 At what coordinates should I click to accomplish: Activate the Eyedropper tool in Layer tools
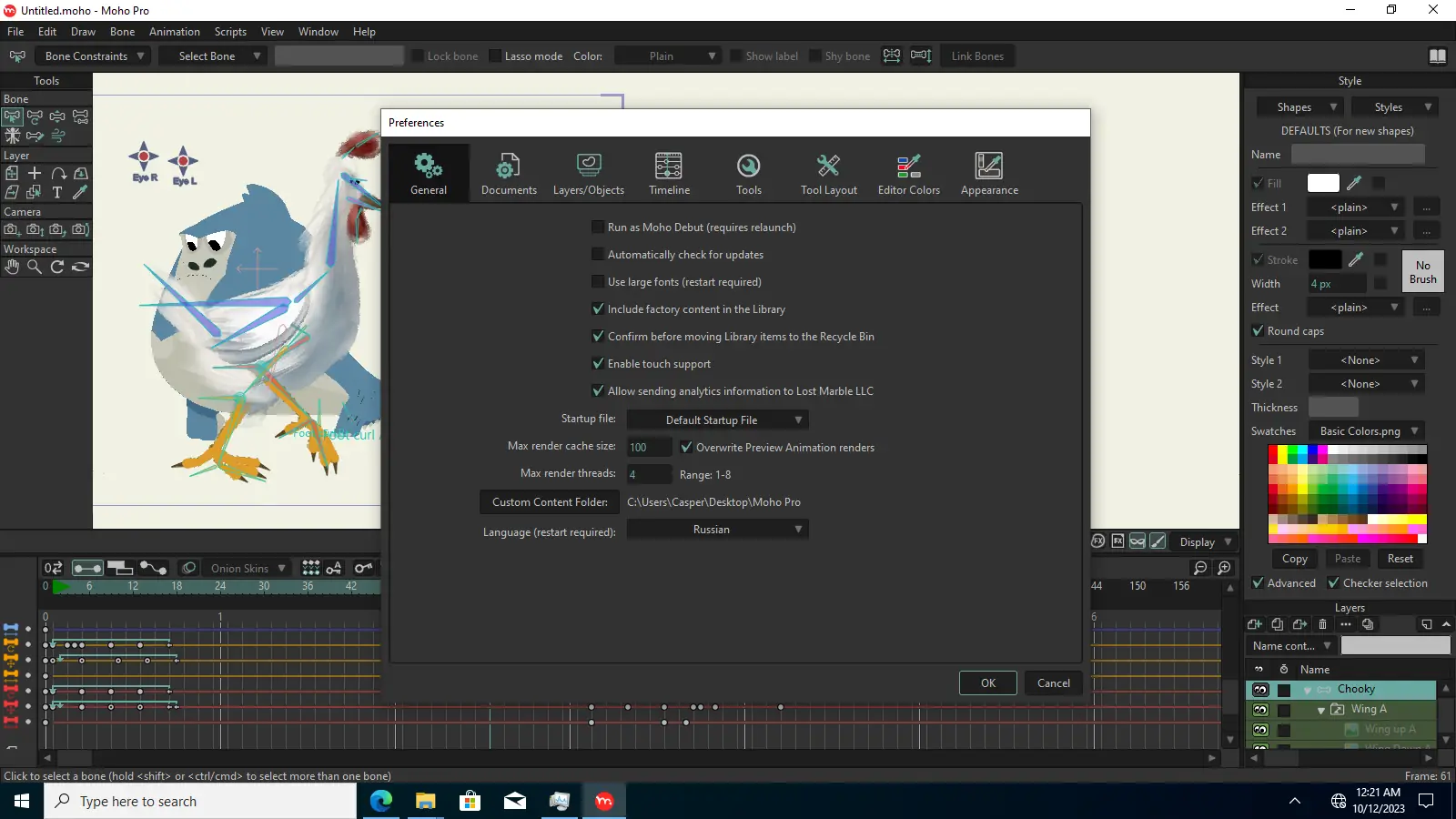(x=80, y=192)
